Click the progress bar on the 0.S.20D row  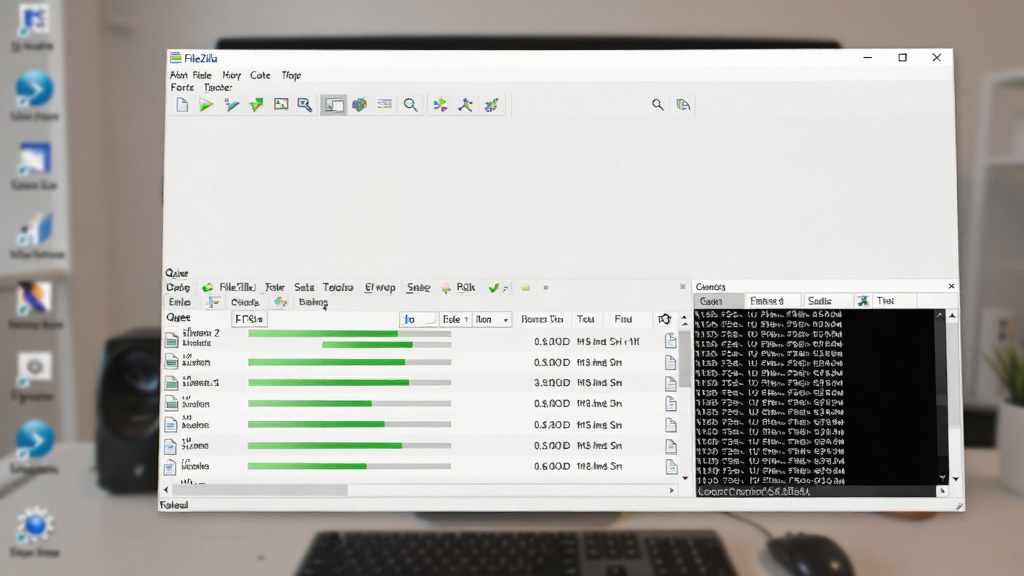(349, 424)
